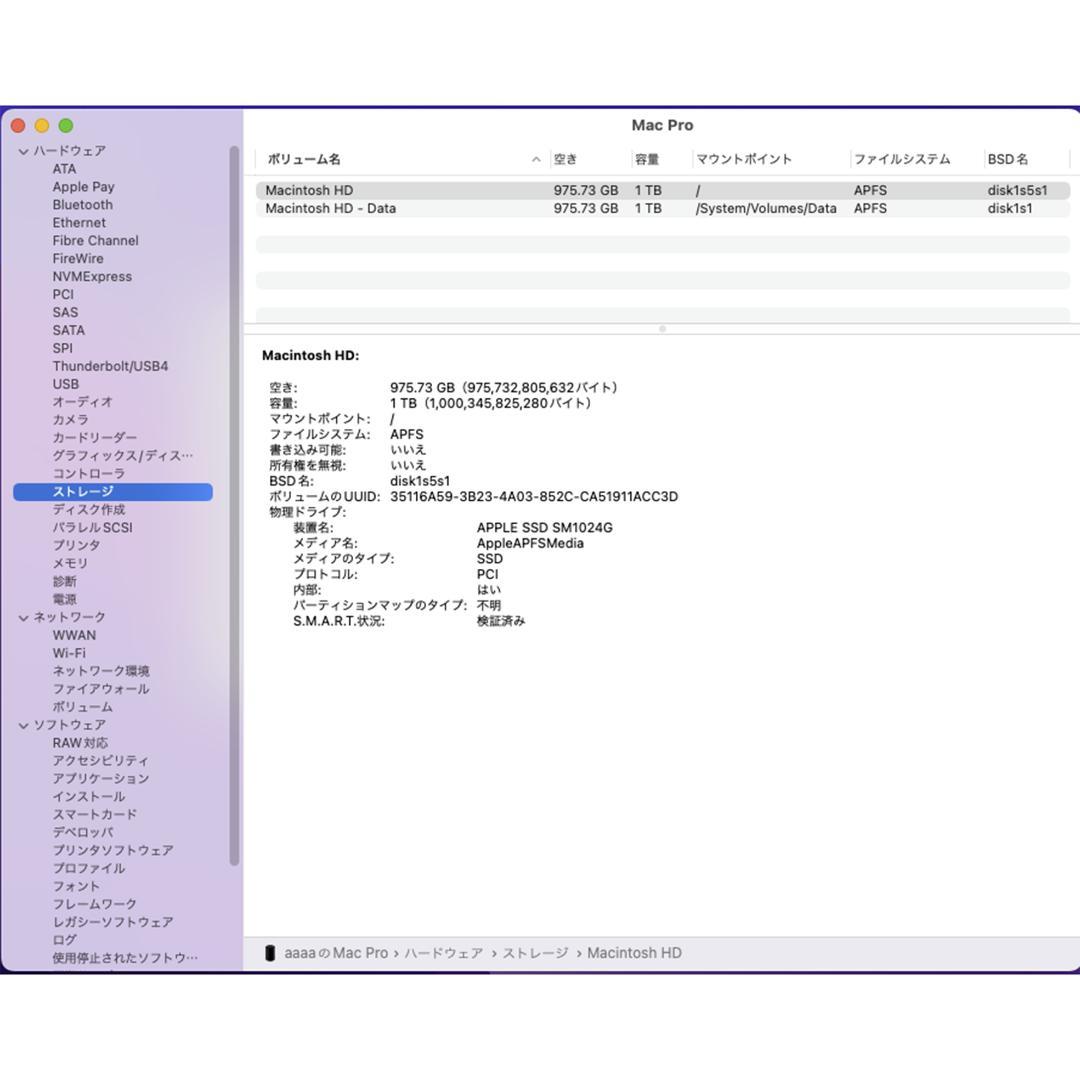Image resolution: width=1080 pixels, height=1080 pixels.
Task: Open the SAS entry
Action: (x=65, y=312)
